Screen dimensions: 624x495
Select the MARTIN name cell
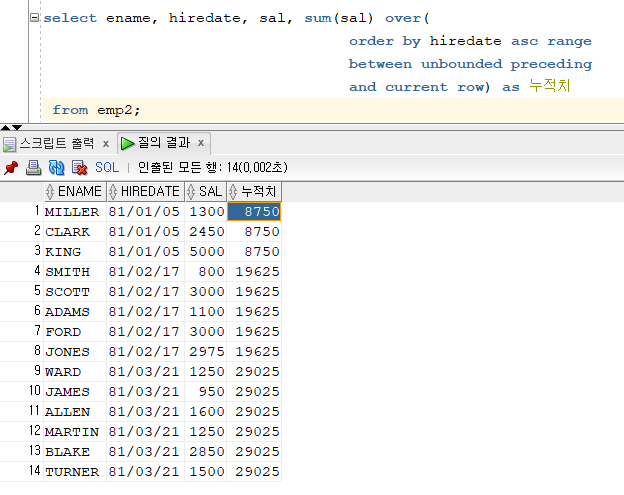[x=75, y=432]
